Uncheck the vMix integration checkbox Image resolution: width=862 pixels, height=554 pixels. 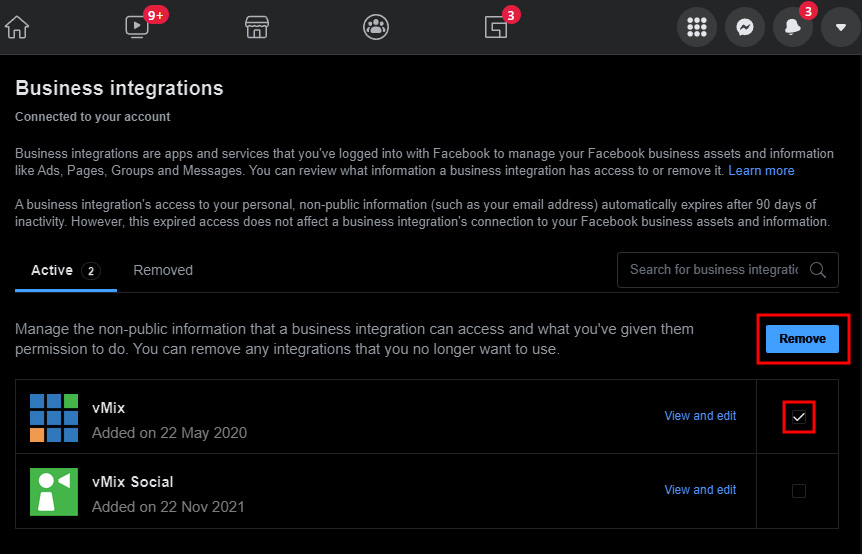tap(798, 417)
